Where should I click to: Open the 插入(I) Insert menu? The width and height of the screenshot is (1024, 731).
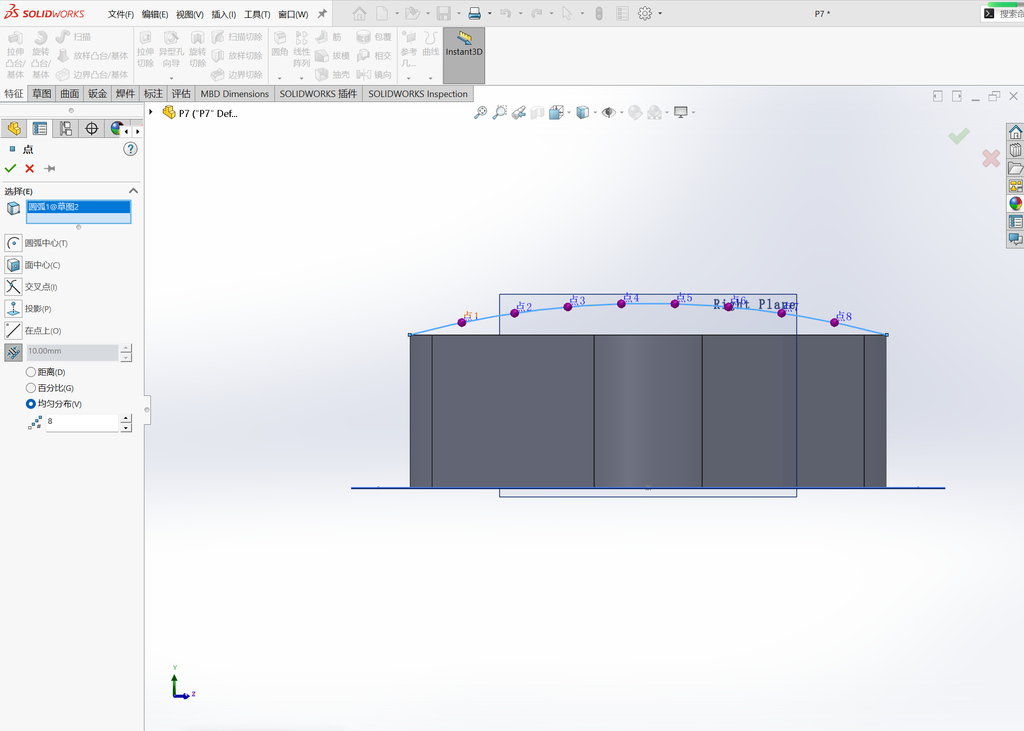coord(223,14)
